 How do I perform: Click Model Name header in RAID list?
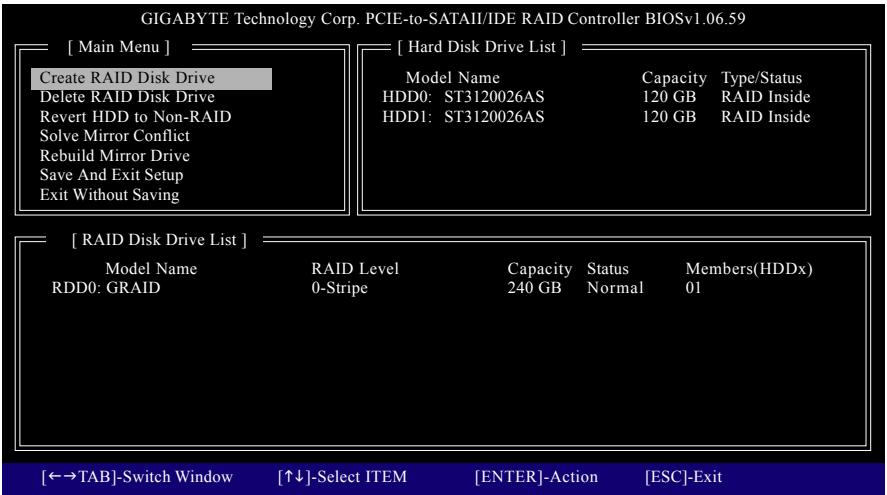pos(151,269)
